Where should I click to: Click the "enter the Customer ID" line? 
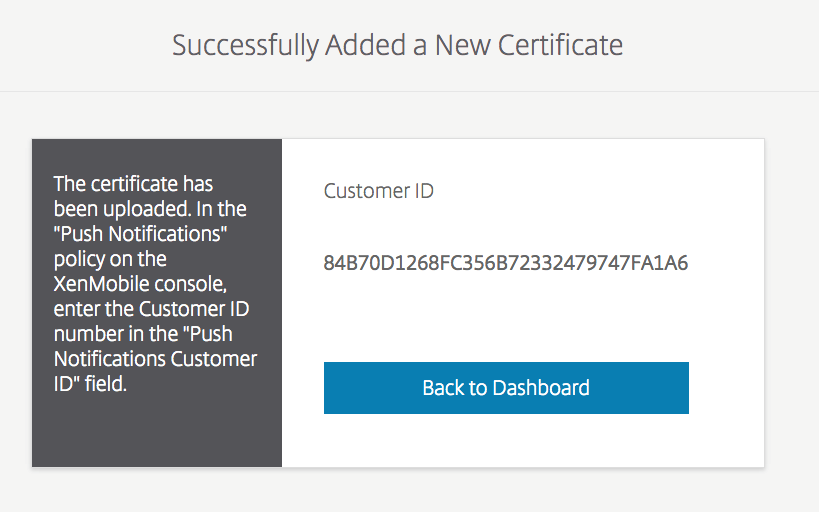coord(150,309)
